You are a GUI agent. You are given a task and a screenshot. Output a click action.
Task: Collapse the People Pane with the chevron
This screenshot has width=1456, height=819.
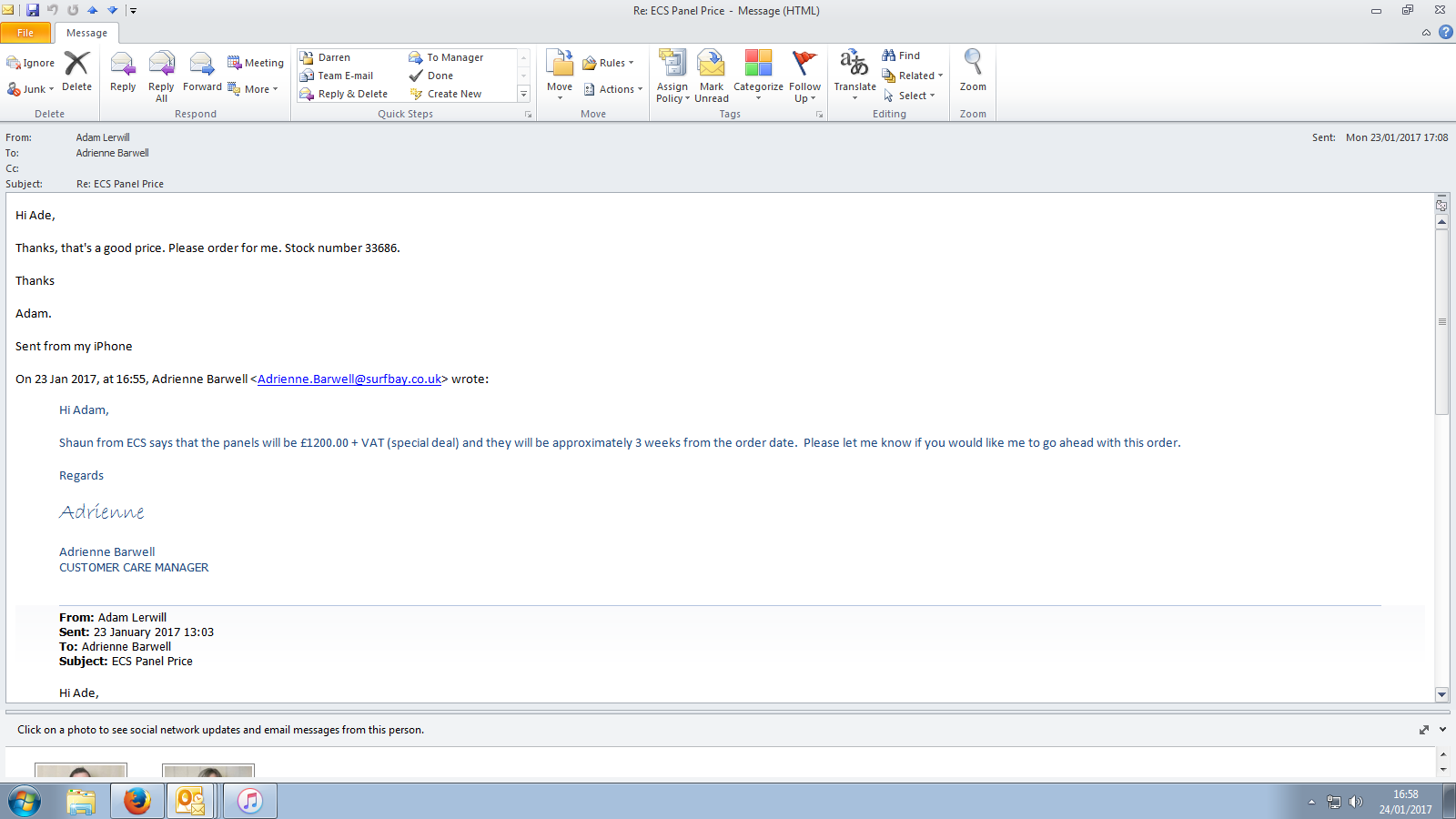click(1443, 730)
